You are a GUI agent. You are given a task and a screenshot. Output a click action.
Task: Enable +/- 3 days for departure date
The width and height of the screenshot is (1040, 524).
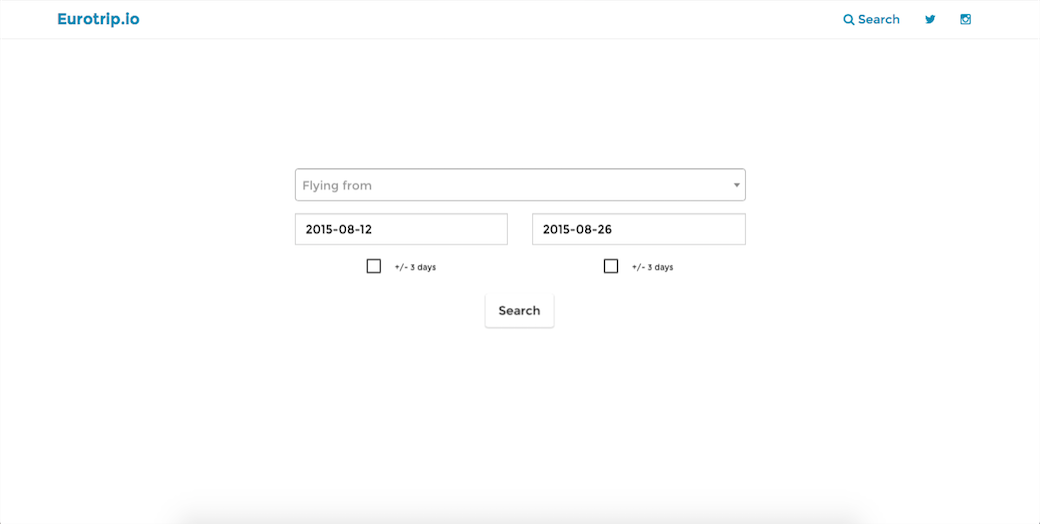click(x=374, y=266)
